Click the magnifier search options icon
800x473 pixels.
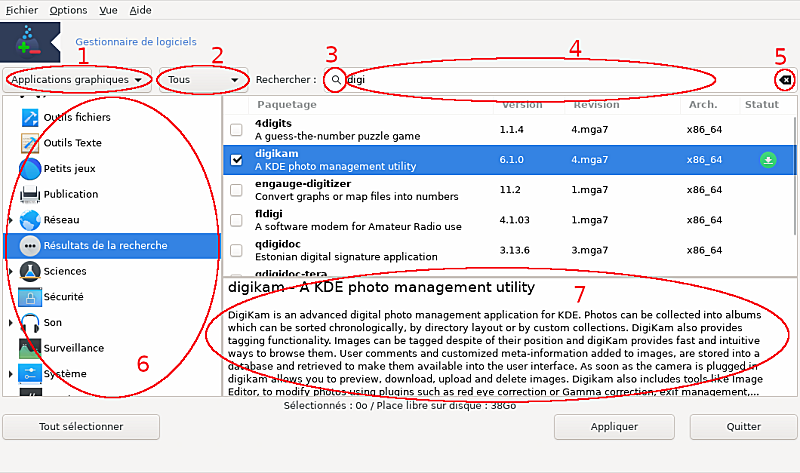[x=337, y=79]
